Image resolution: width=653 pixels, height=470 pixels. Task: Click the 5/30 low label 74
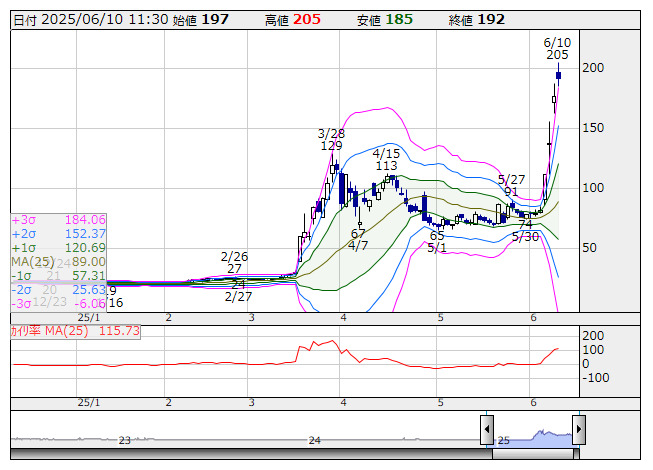click(525, 224)
